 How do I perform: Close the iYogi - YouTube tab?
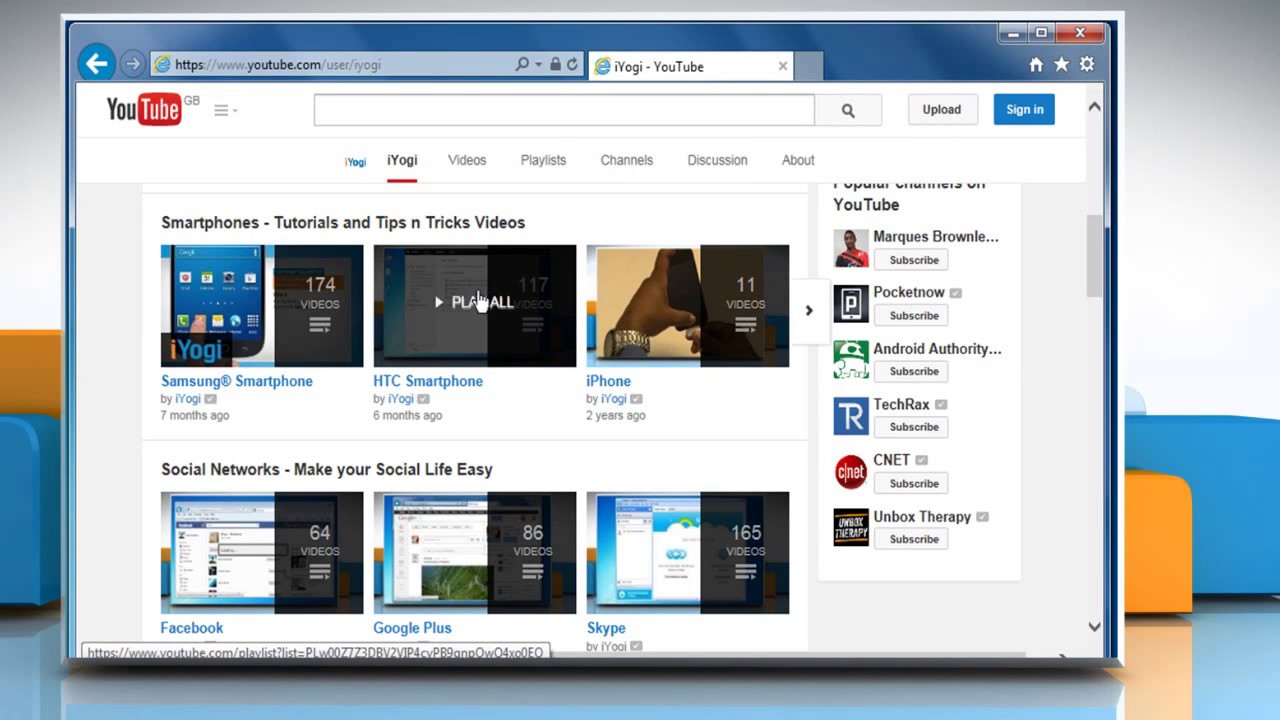click(x=783, y=66)
